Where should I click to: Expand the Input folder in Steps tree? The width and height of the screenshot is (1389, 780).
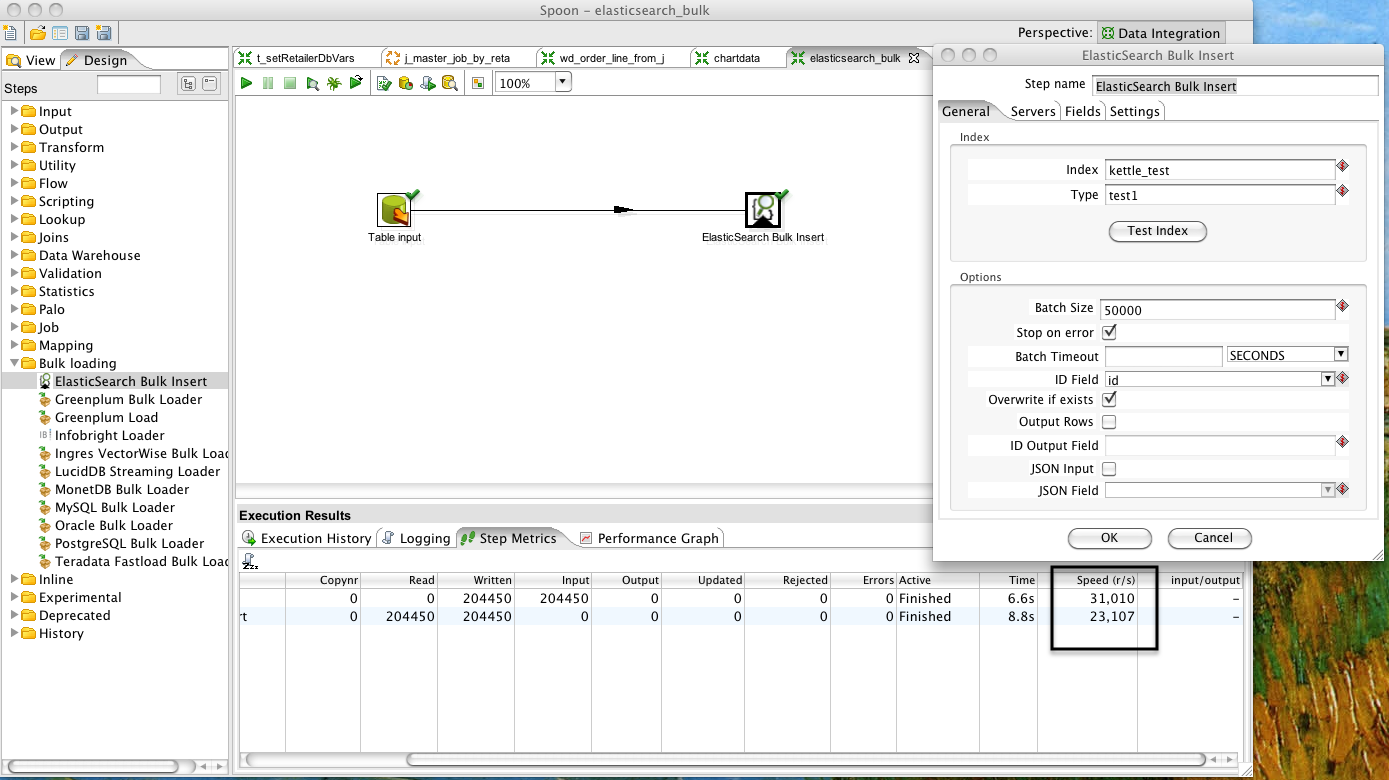click(14, 111)
